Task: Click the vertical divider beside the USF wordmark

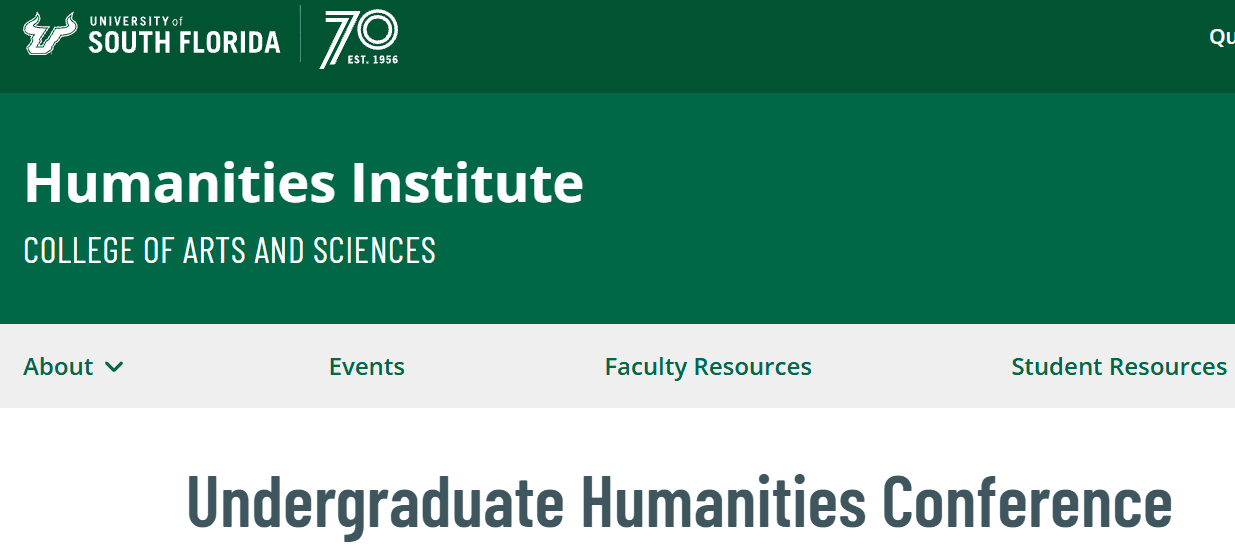Action: click(x=300, y=34)
